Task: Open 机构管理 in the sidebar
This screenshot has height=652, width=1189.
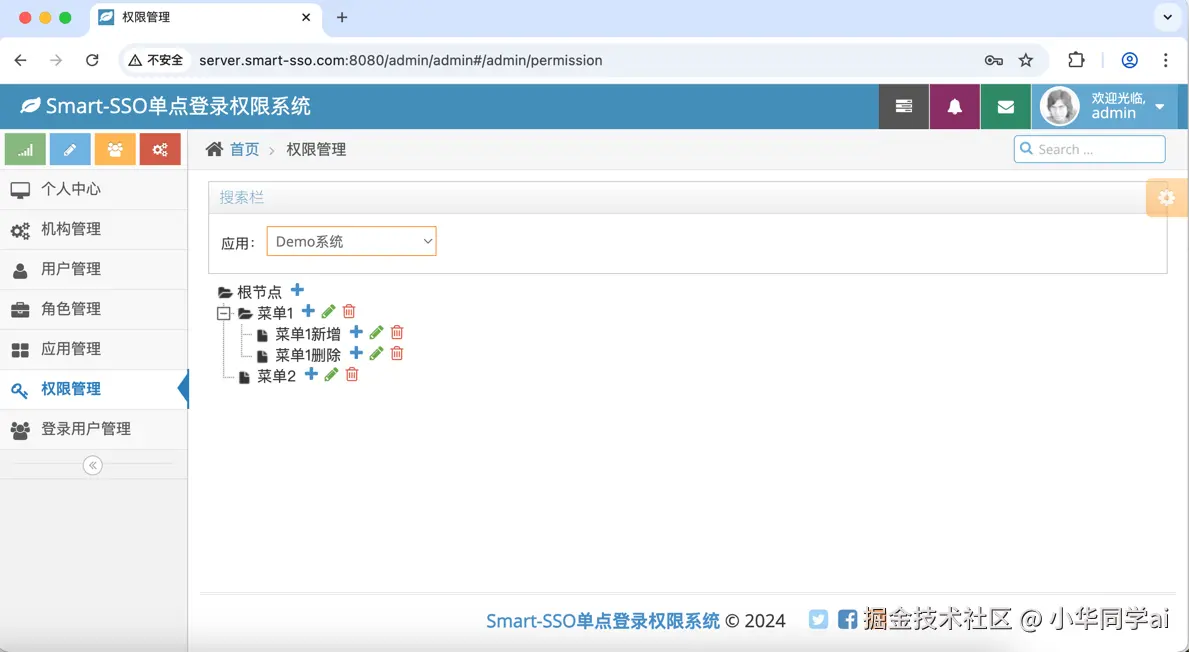Action: 94,230
